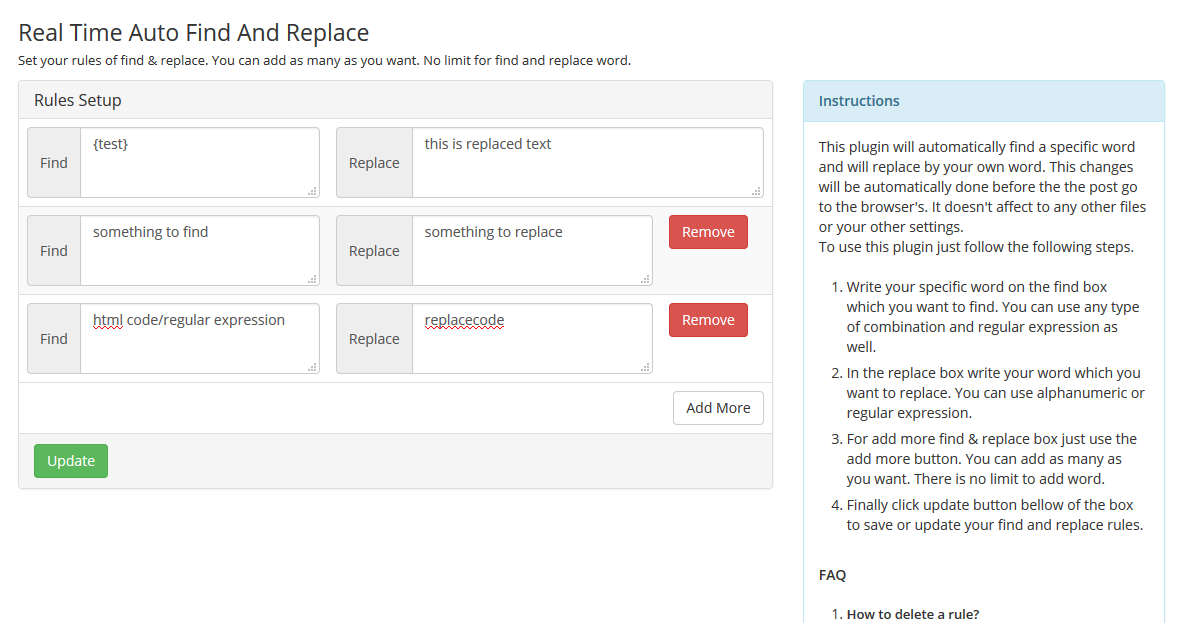This screenshot has width=1183, height=623.
Task: Save rules with the green Update button
Action: [71, 461]
